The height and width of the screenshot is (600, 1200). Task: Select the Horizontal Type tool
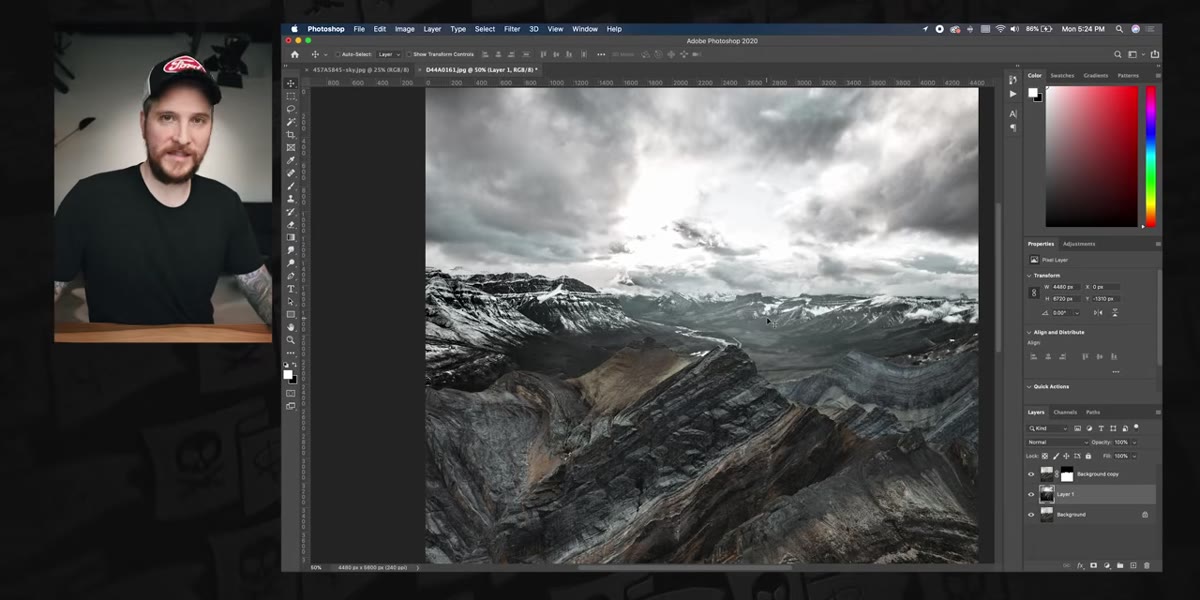[291, 289]
